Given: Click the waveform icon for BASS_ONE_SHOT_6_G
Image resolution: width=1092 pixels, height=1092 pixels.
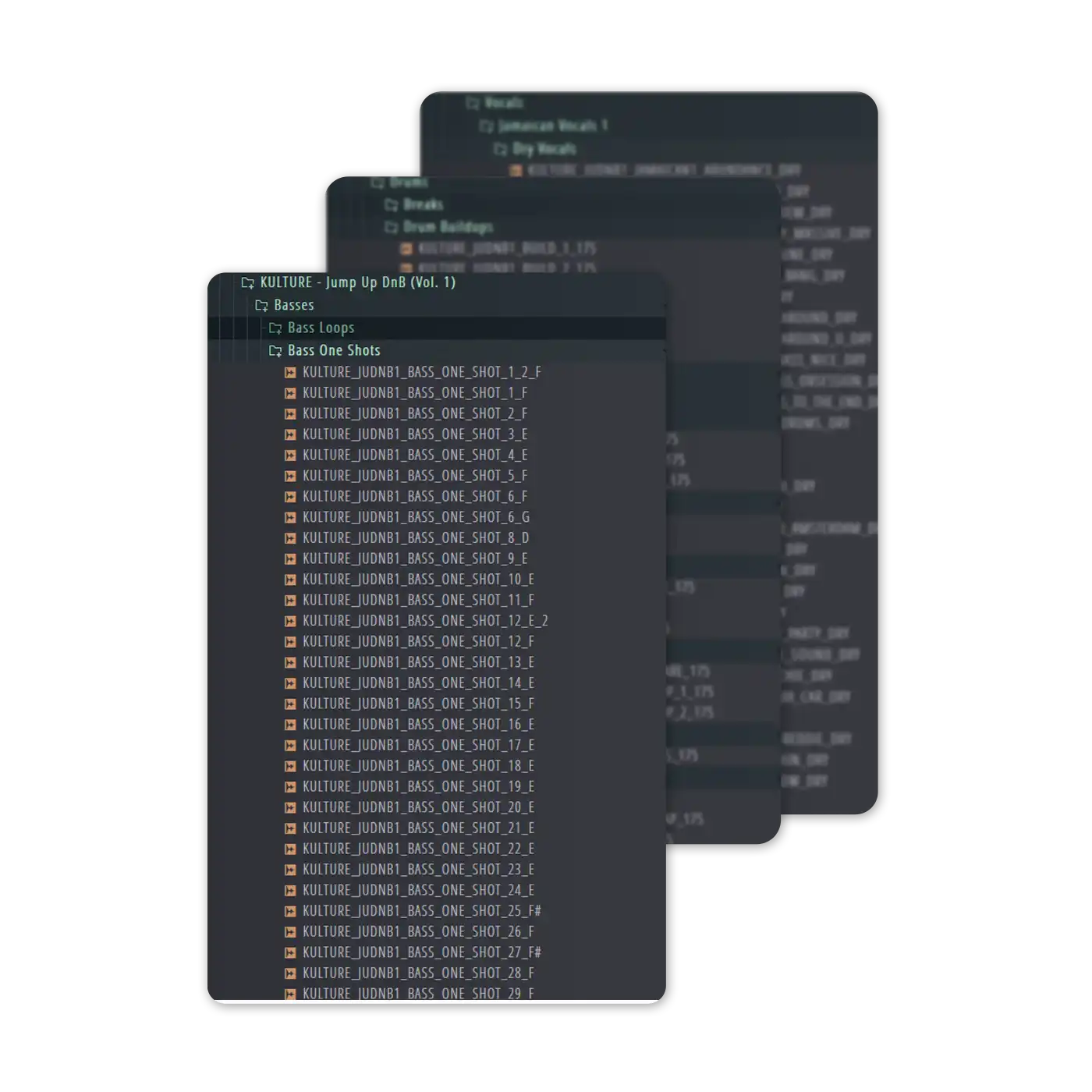Looking at the screenshot, I should [x=290, y=518].
